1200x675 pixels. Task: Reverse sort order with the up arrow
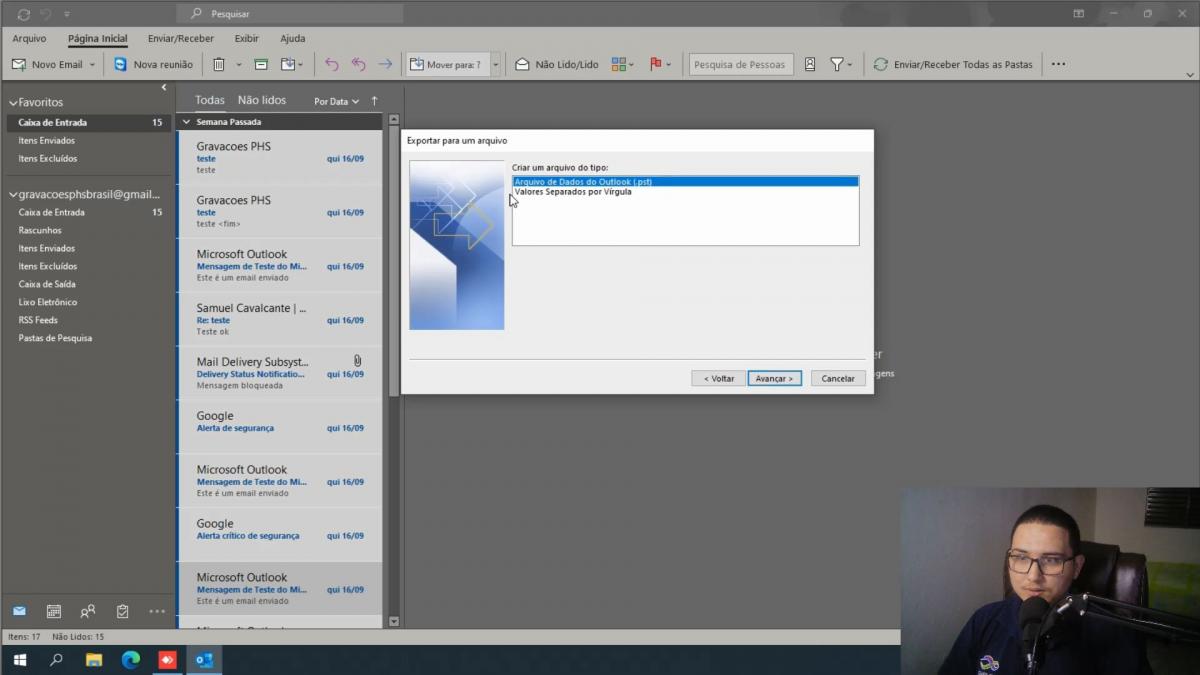click(x=375, y=101)
